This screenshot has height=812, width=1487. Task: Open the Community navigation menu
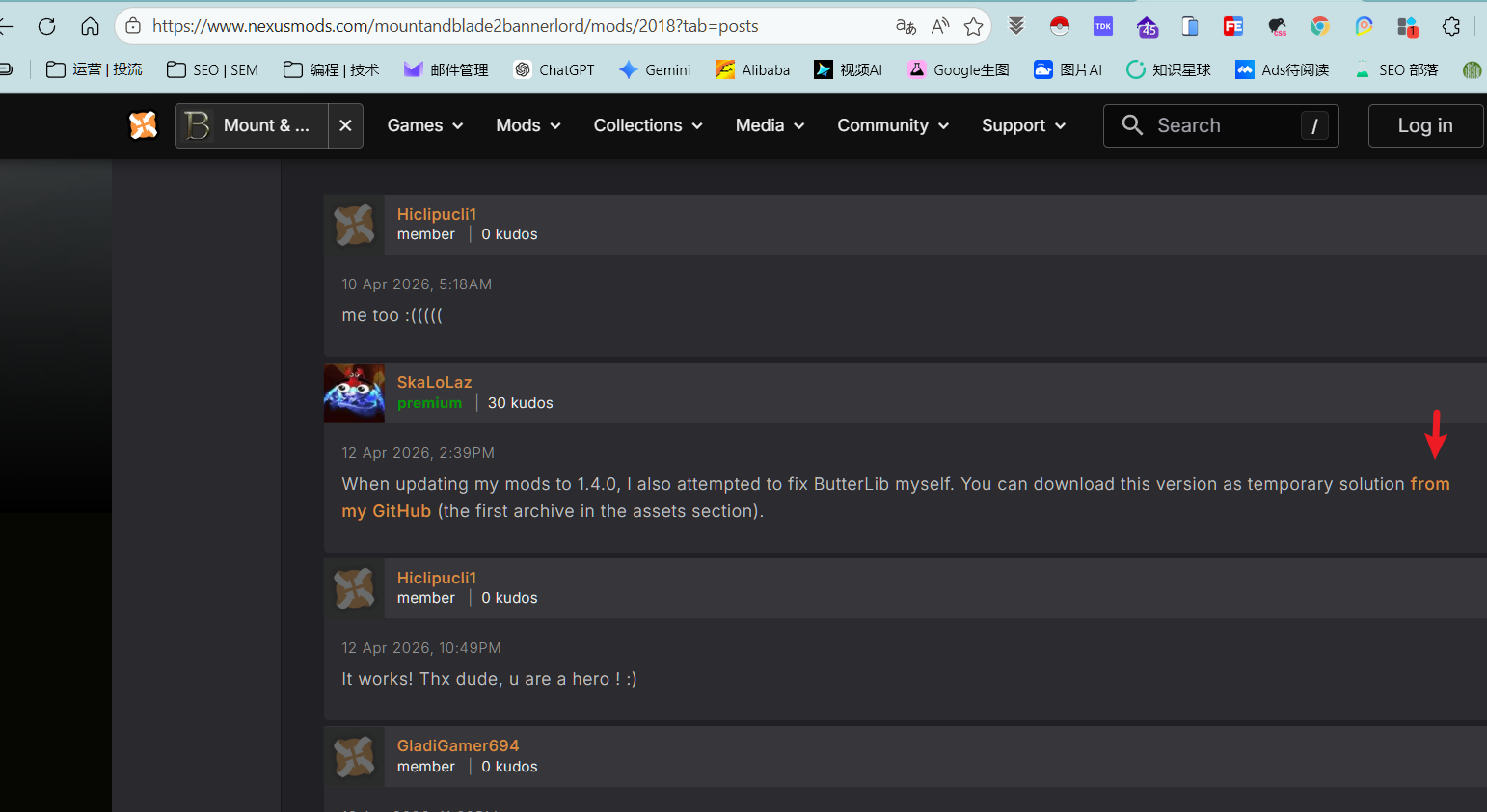pos(892,125)
